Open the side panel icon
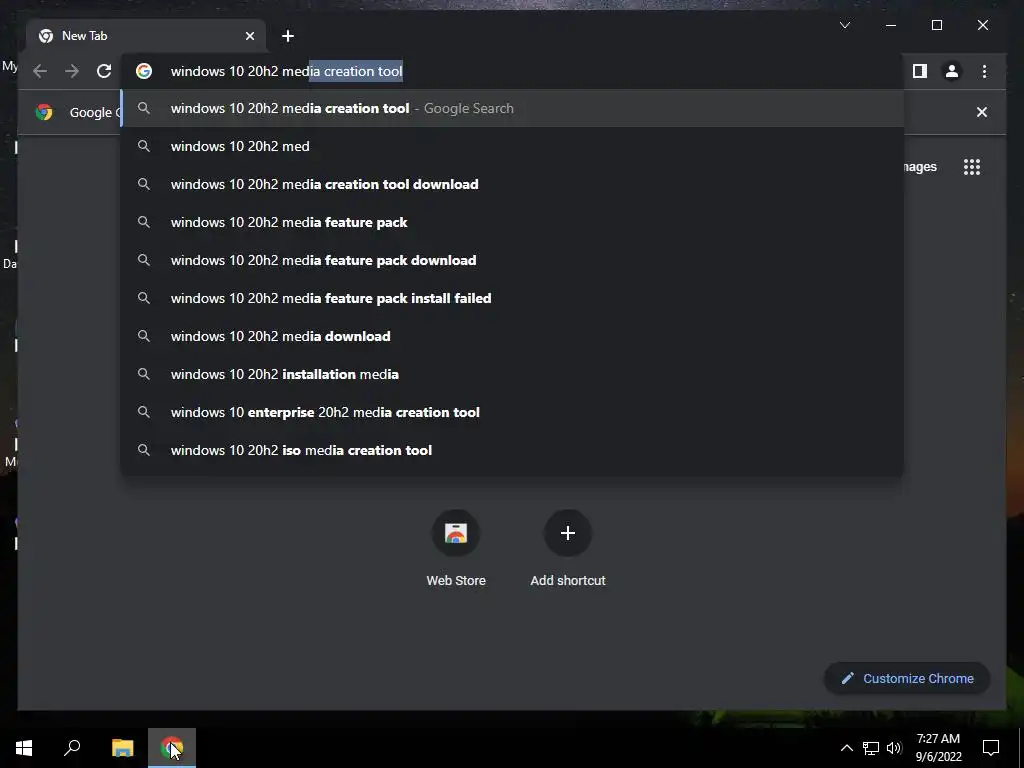 (x=920, y=71)
